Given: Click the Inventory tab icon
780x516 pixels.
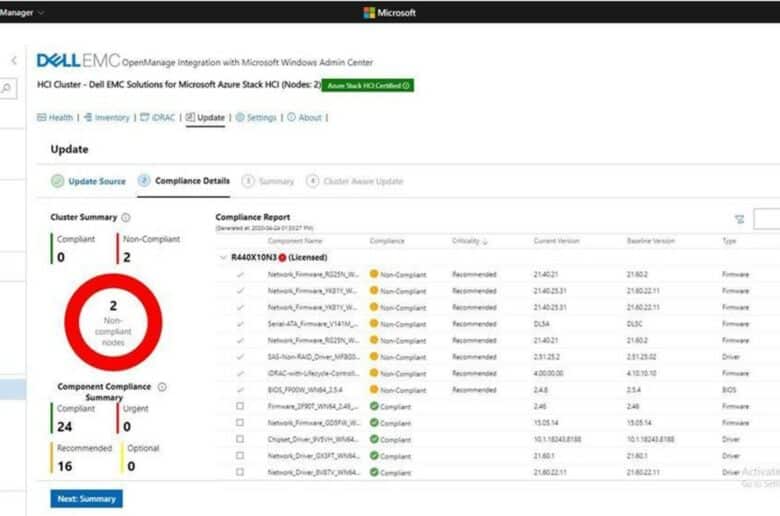Looking at the screenshot, I should [88, 117].
